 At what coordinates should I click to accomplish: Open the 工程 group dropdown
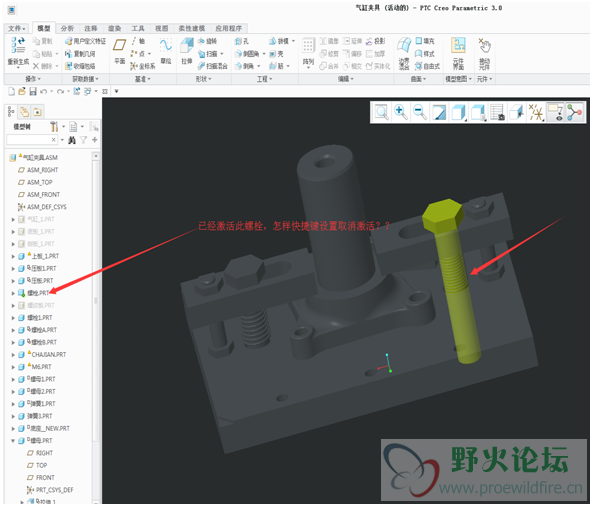[x=264, y=79]
